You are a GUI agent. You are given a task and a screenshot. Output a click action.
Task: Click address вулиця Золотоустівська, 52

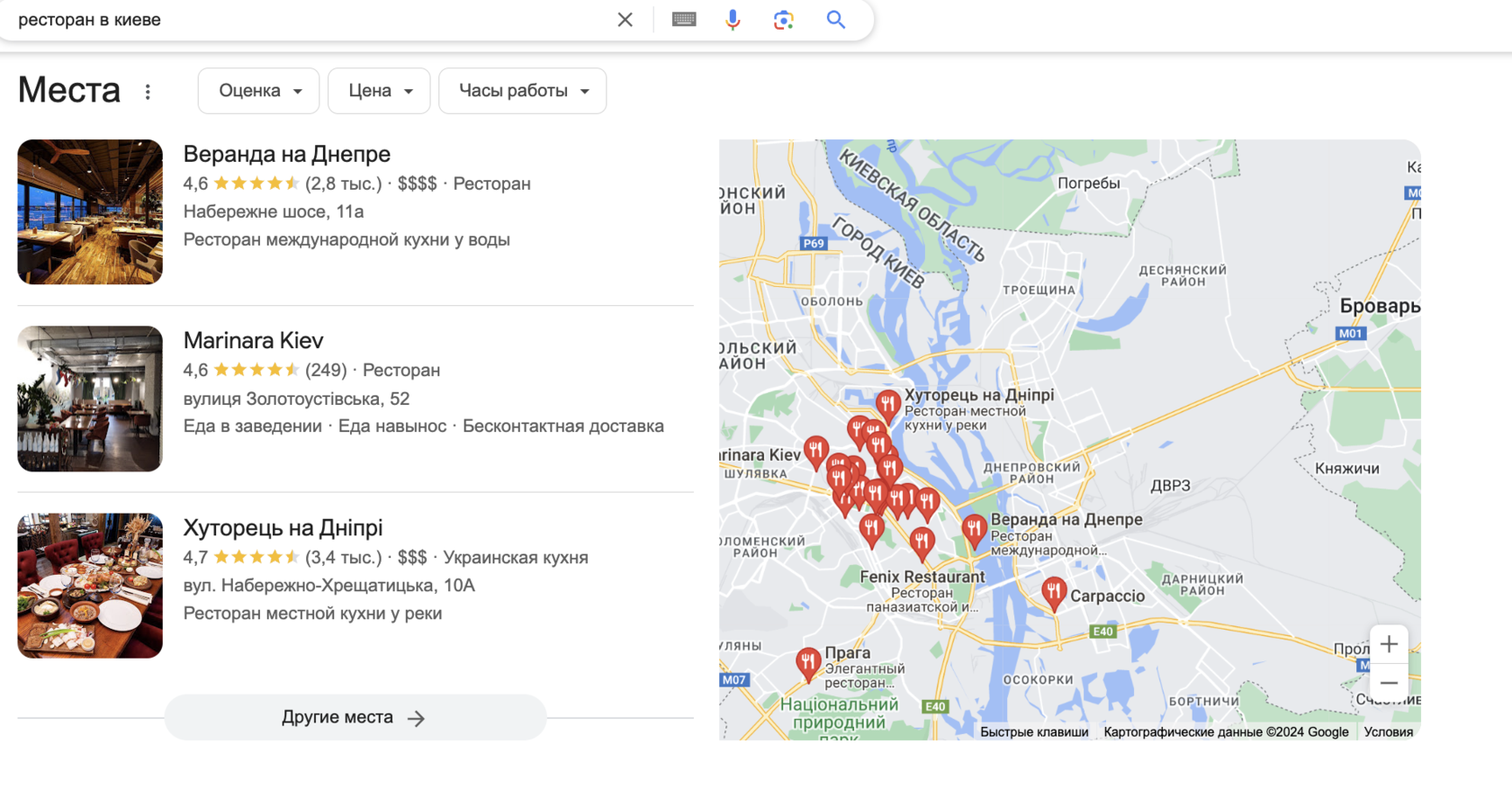tap(296, 399)
